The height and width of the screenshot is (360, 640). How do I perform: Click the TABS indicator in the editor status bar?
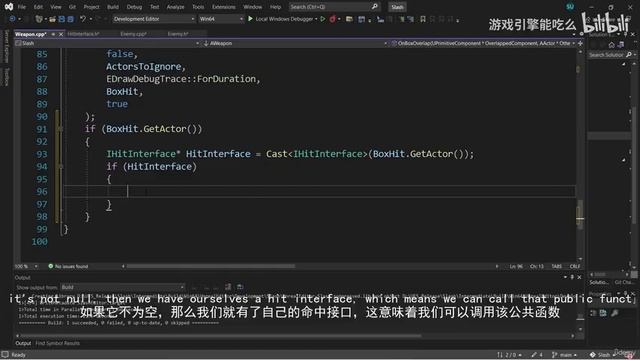[x=556, y=267]
